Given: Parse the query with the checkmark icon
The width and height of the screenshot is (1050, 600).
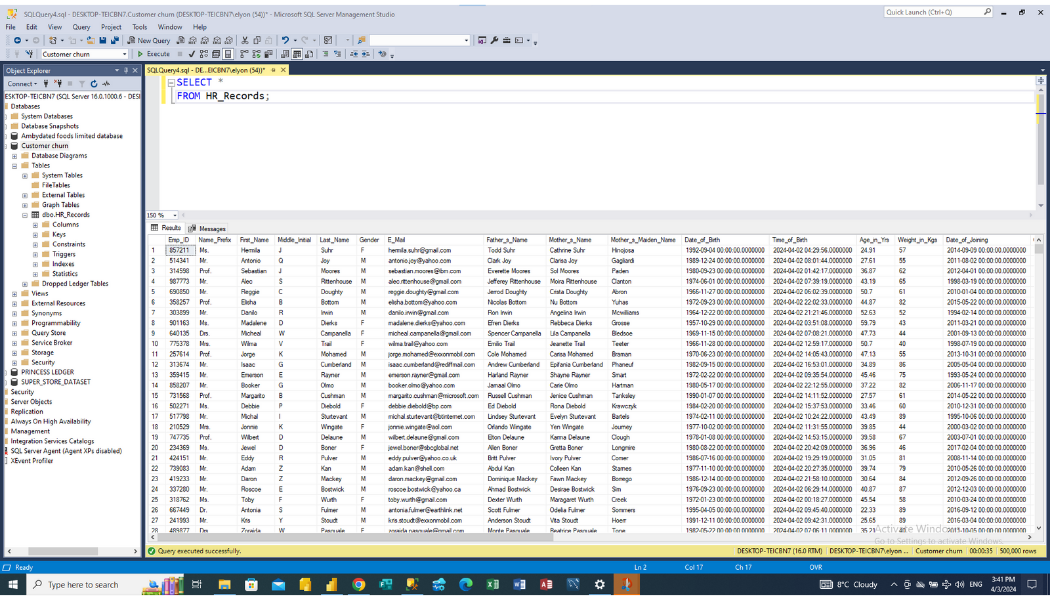Looking at the screenshot, I should pos(191,52).
